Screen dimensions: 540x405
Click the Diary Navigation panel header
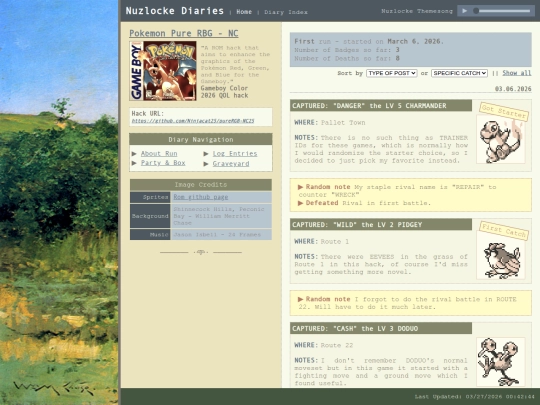201,139
